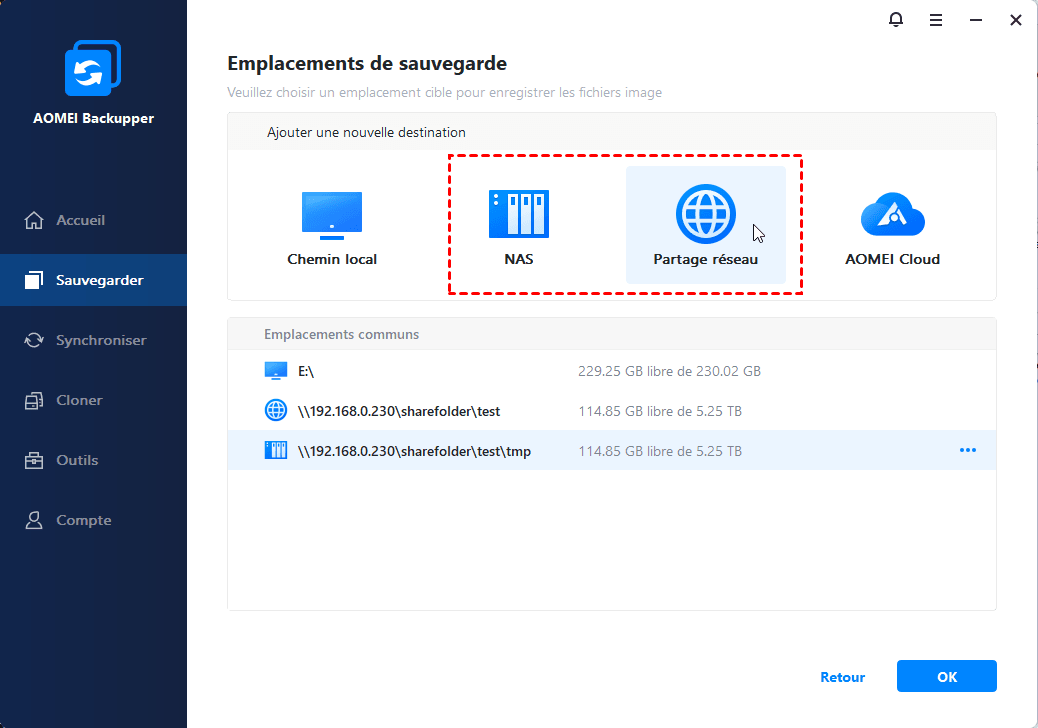Open the hamburger menu in title bar
The width and height of the screenshot is (1038, 728).
click(x=935, y=21)
